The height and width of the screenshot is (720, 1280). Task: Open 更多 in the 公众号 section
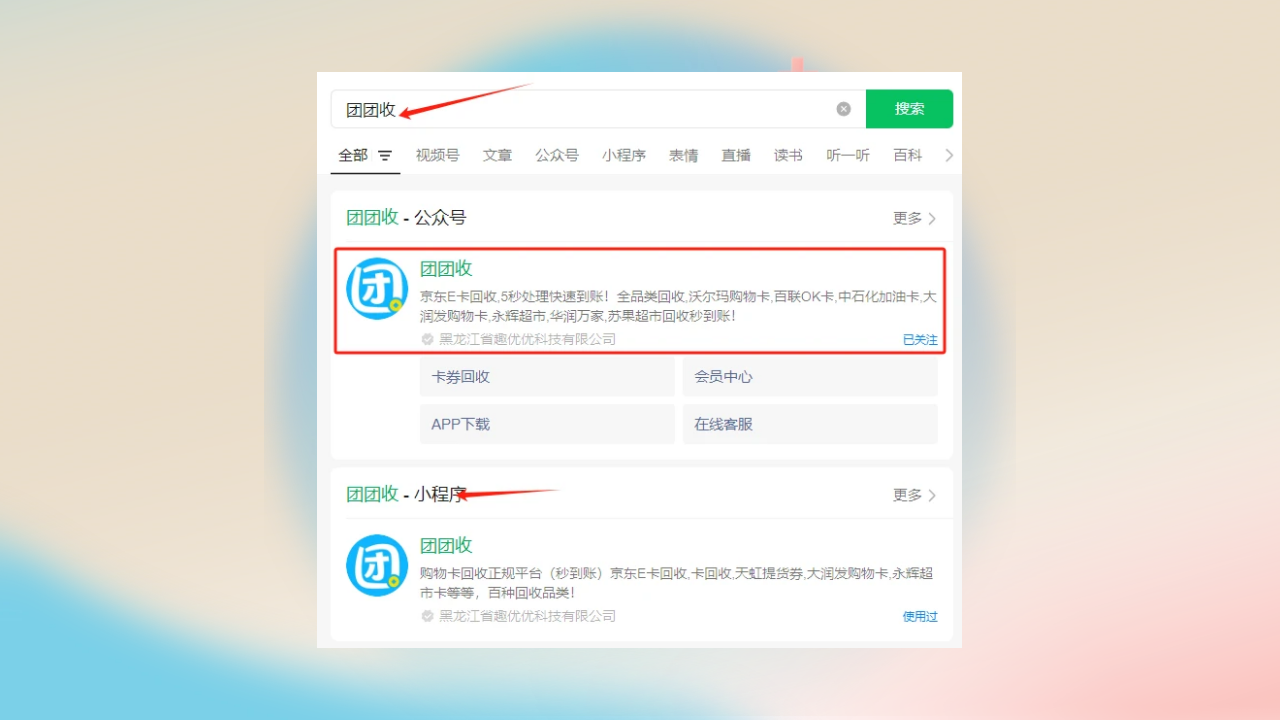click(914, 218)
